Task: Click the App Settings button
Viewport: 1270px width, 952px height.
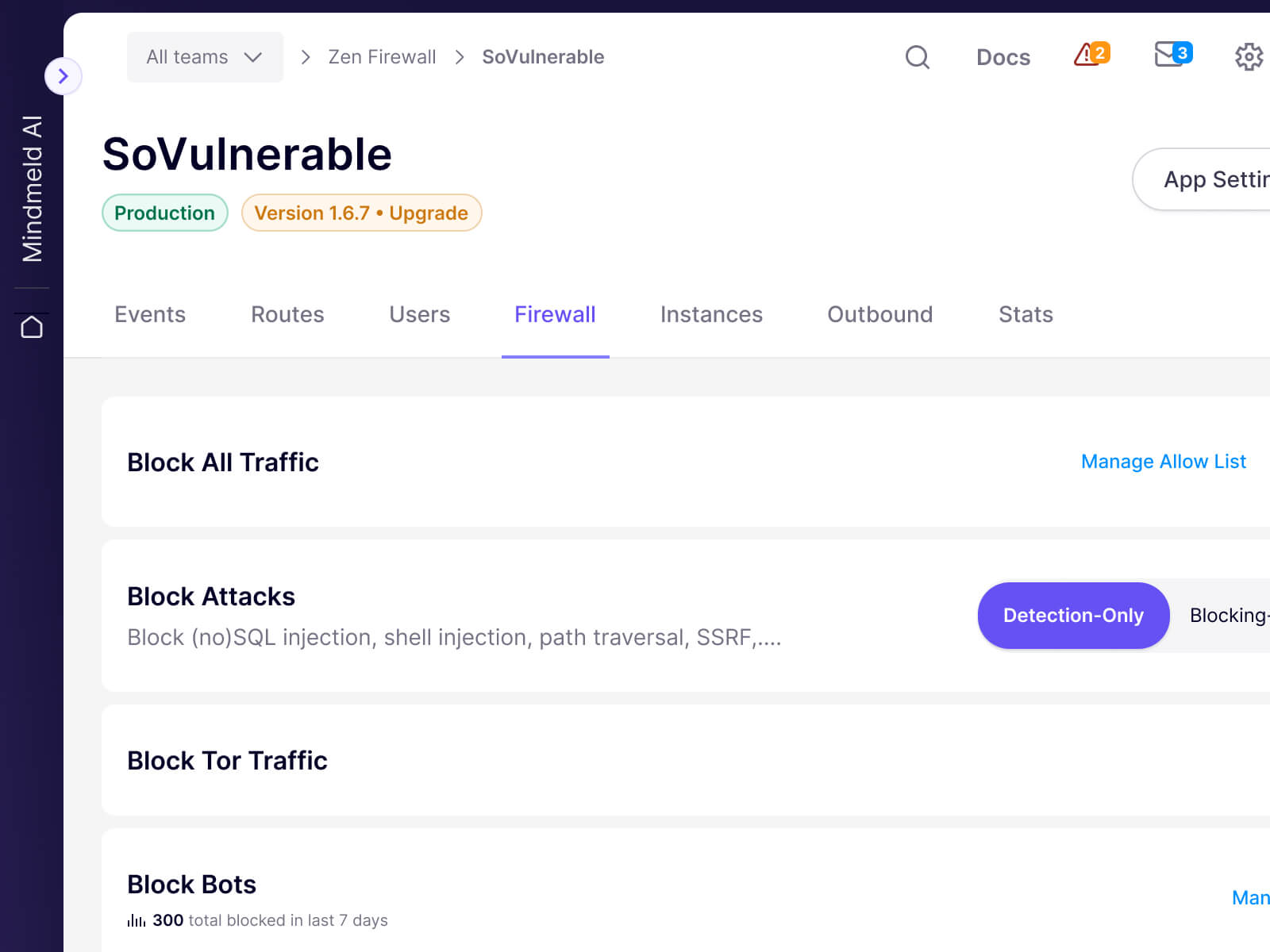Action: pyautogui.click(x=1202, y=179)
